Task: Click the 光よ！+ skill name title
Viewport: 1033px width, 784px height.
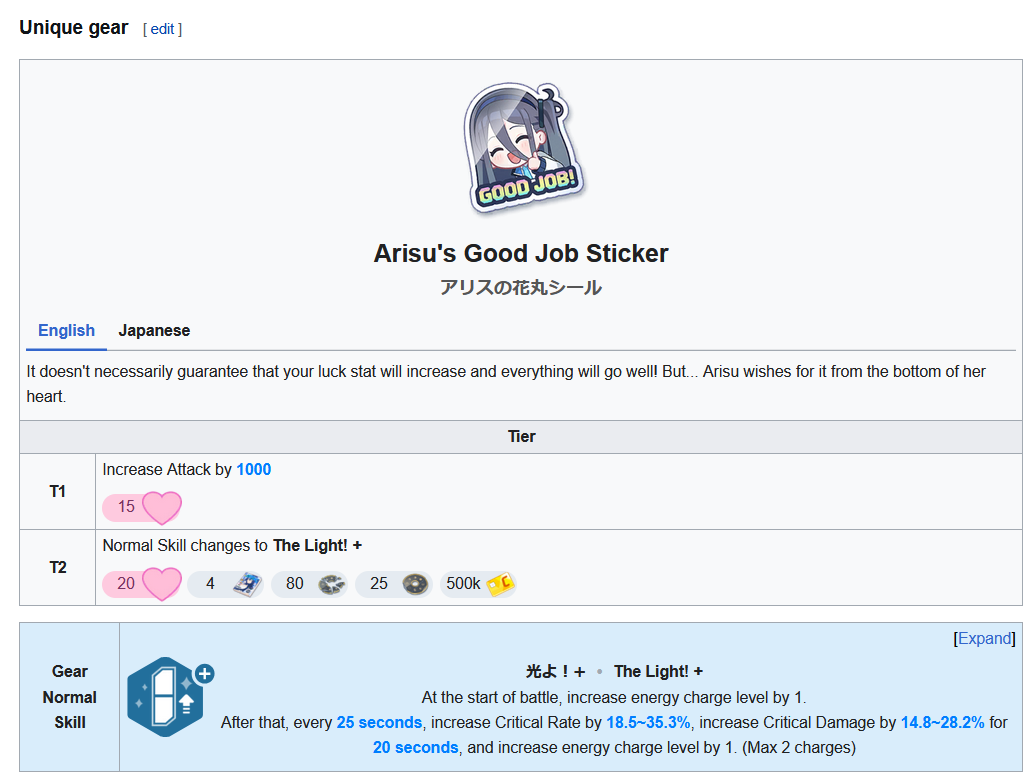Action: [555, 672]
